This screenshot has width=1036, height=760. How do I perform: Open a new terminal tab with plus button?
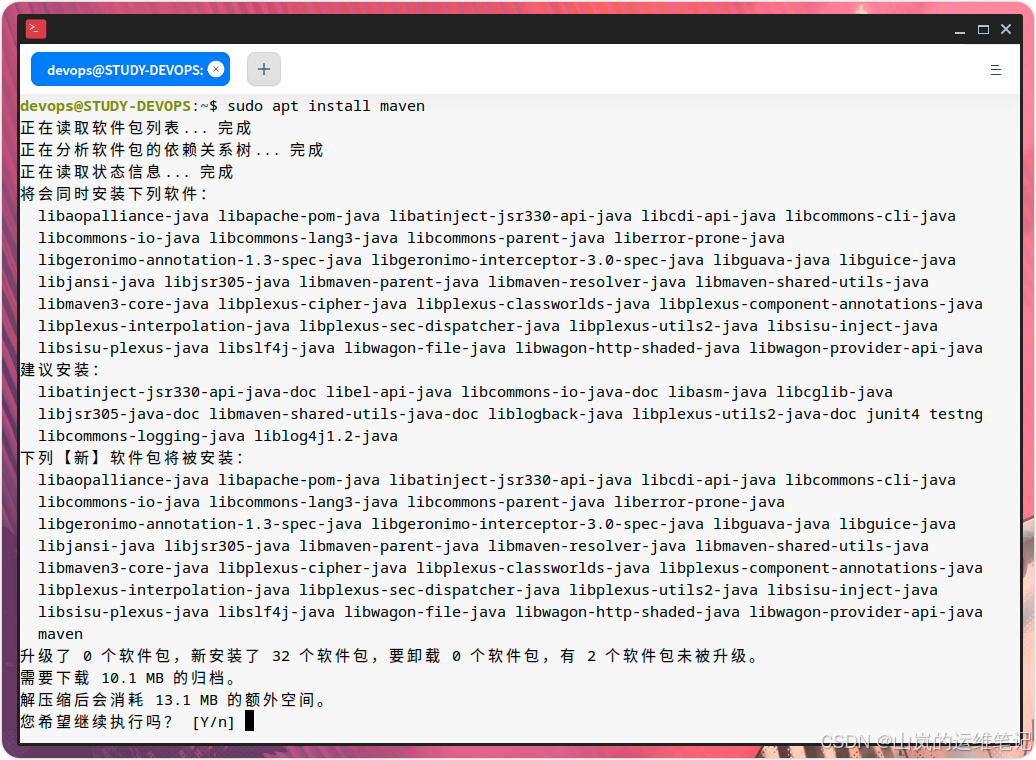click(264, 69)
